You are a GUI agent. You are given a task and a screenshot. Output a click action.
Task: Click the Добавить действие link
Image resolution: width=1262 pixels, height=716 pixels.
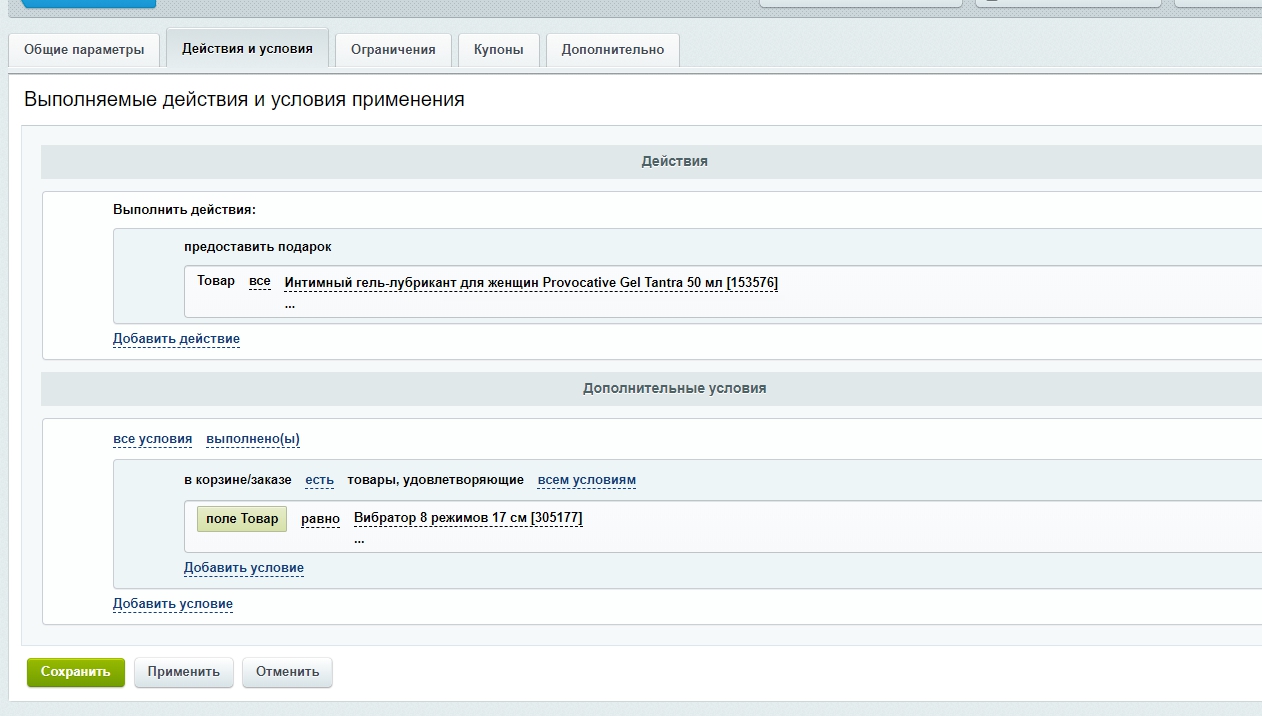point(176,339)
